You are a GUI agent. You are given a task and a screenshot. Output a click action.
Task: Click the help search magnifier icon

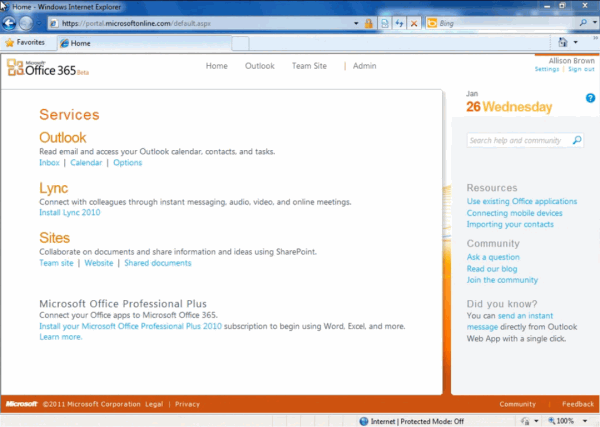(577, 140)
